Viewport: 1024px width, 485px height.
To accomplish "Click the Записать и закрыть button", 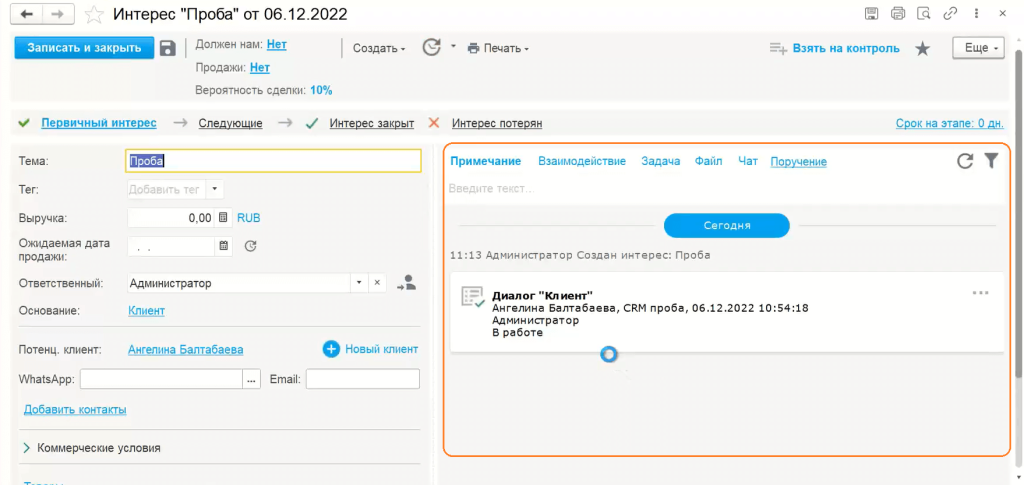I will click(84, 48).
